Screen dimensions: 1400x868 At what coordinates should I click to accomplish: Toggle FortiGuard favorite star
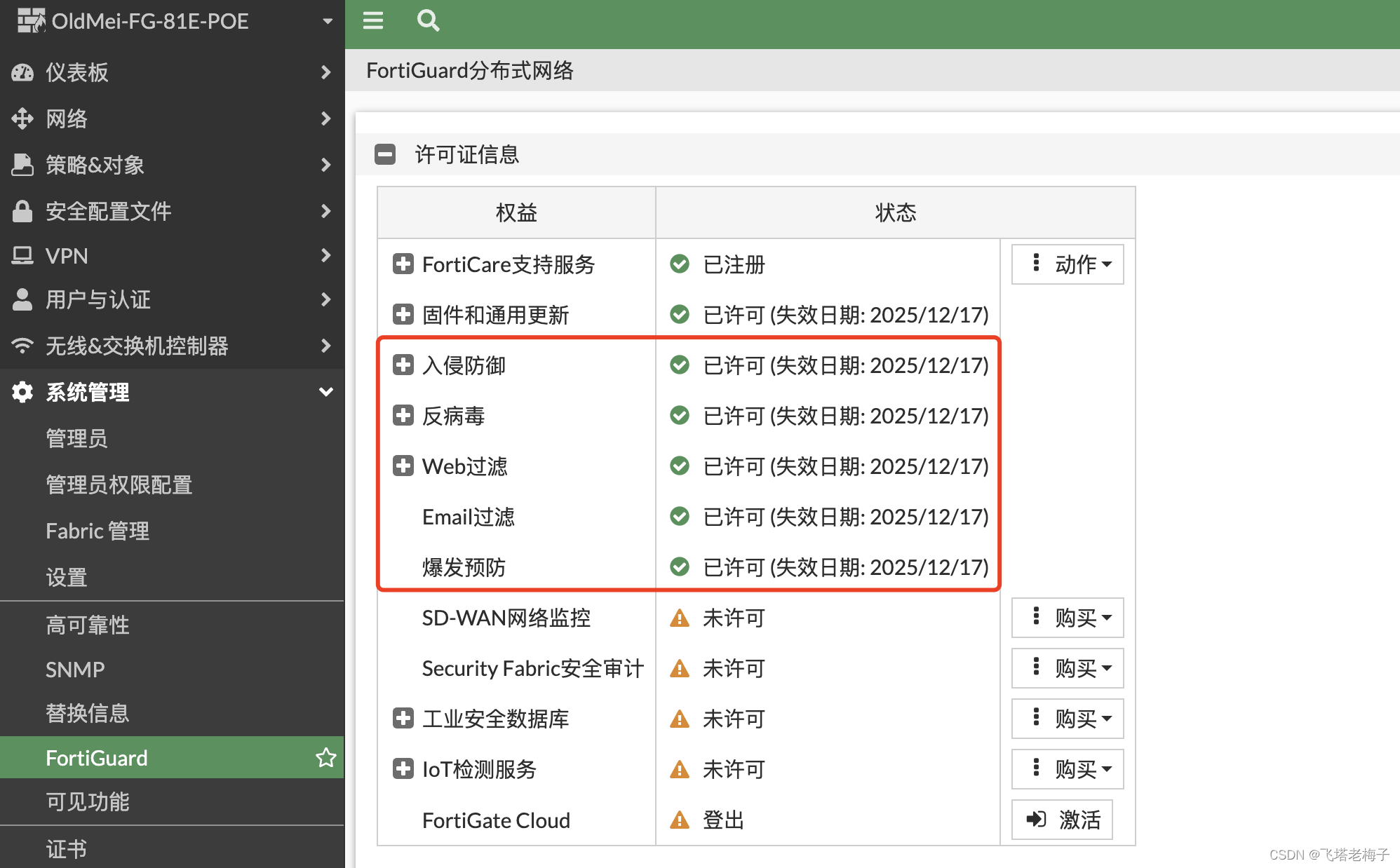[325, 757]
